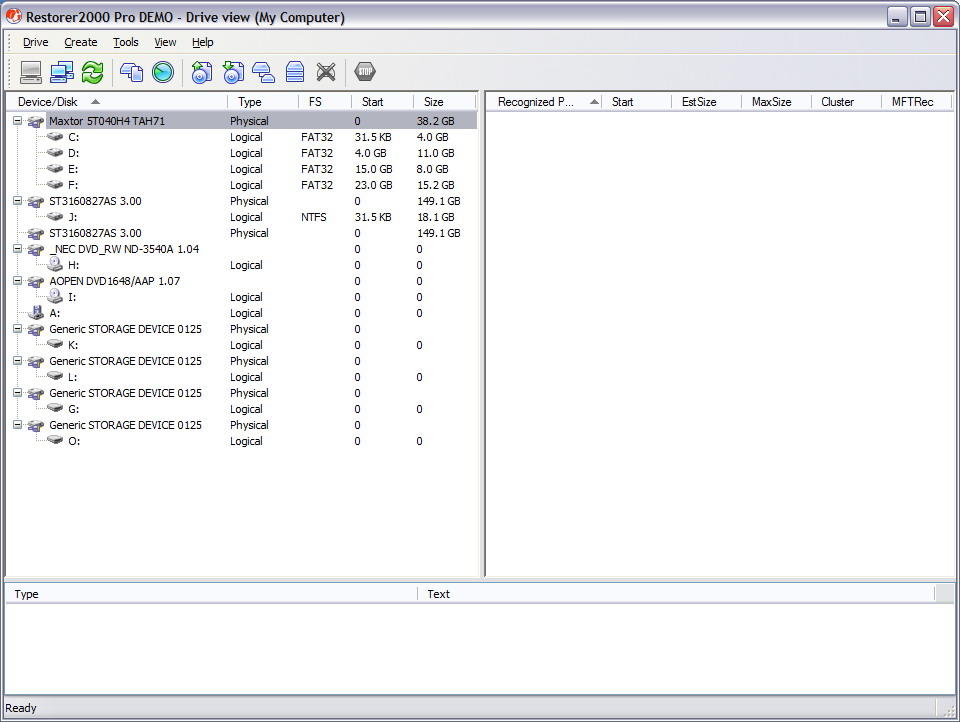Viewport: 960px width, 722px height.
Task: Click the green refresh arrows icon
Action: point(92,72)
